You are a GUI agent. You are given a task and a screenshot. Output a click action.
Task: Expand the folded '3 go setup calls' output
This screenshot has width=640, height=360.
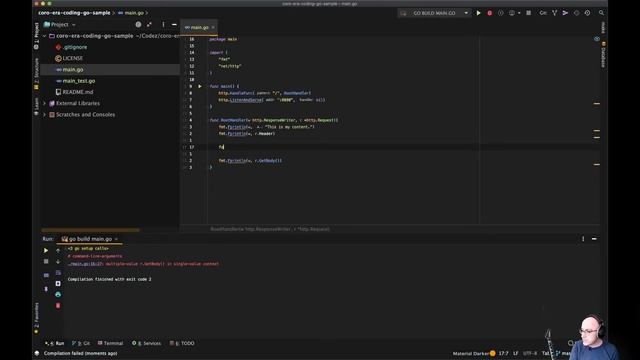[x=88, y=248]
